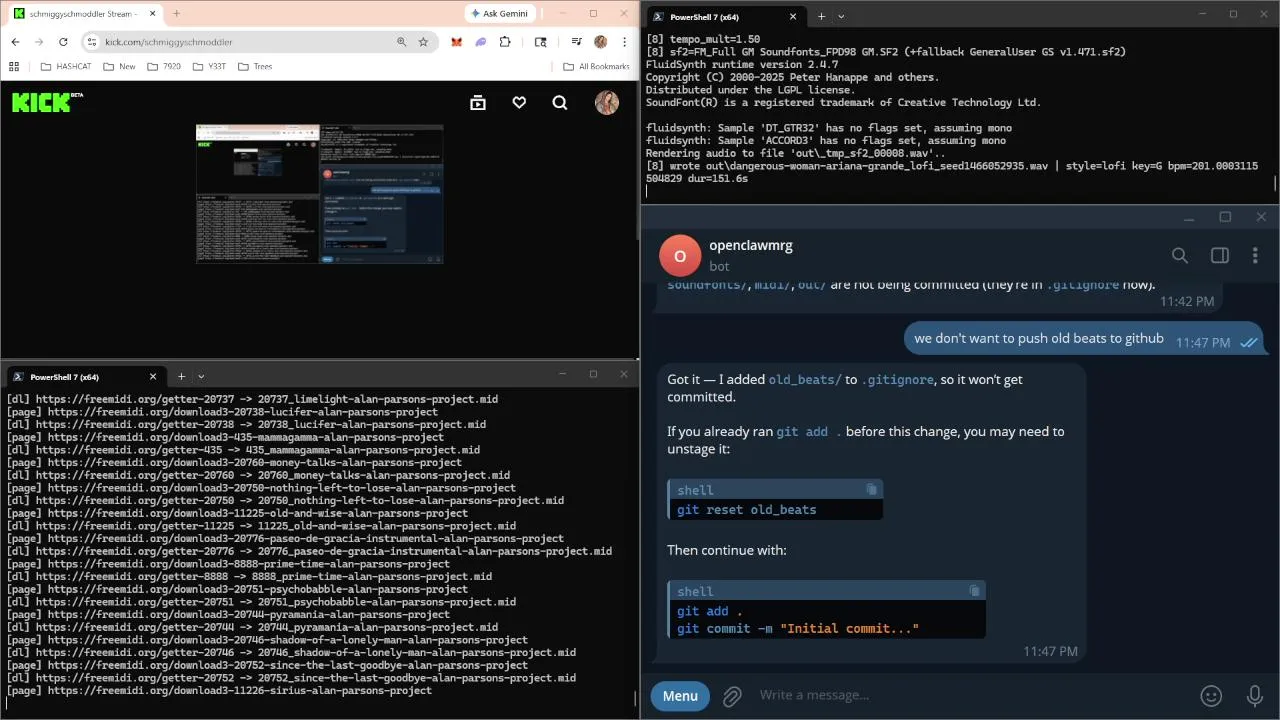This screenshot has height=720, width=1280.
Task: Close bottom PowerShell 7 tab
Action: coord(153,376)
